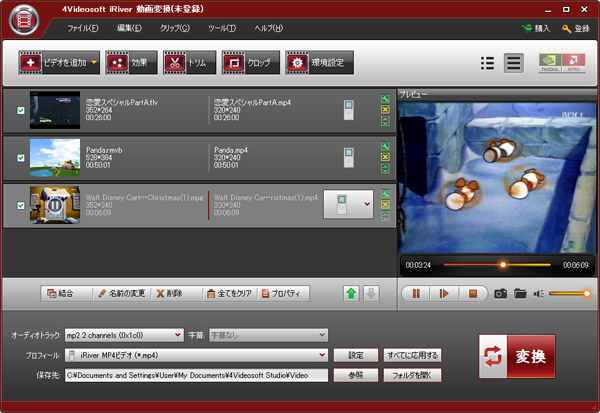The width and height of the screenshot is (600, 413).
Task: Click the 保存先 path input field
Action: point(196,375)
